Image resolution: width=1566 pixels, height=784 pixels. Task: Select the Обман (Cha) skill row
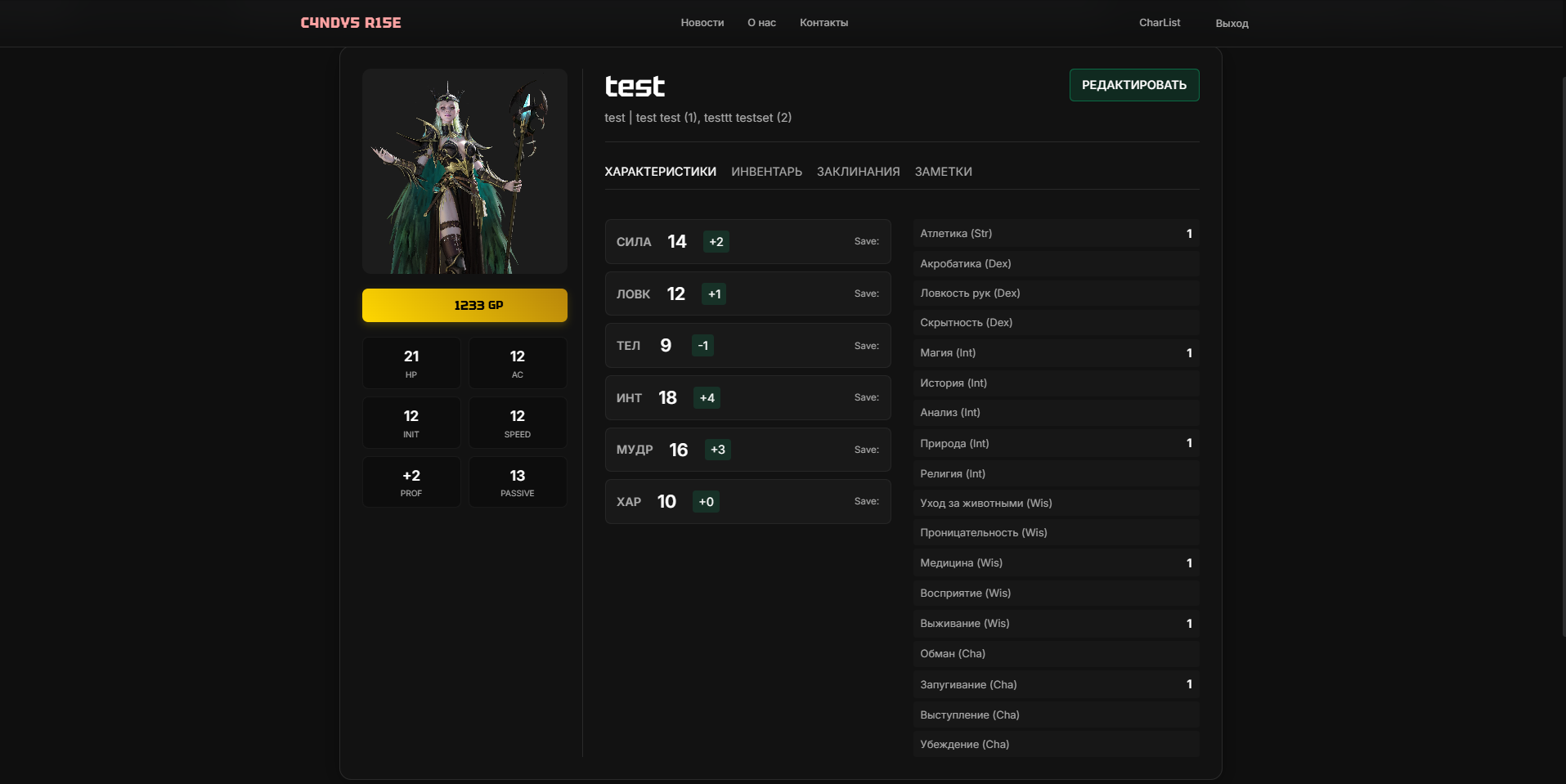coord(1056,653)
